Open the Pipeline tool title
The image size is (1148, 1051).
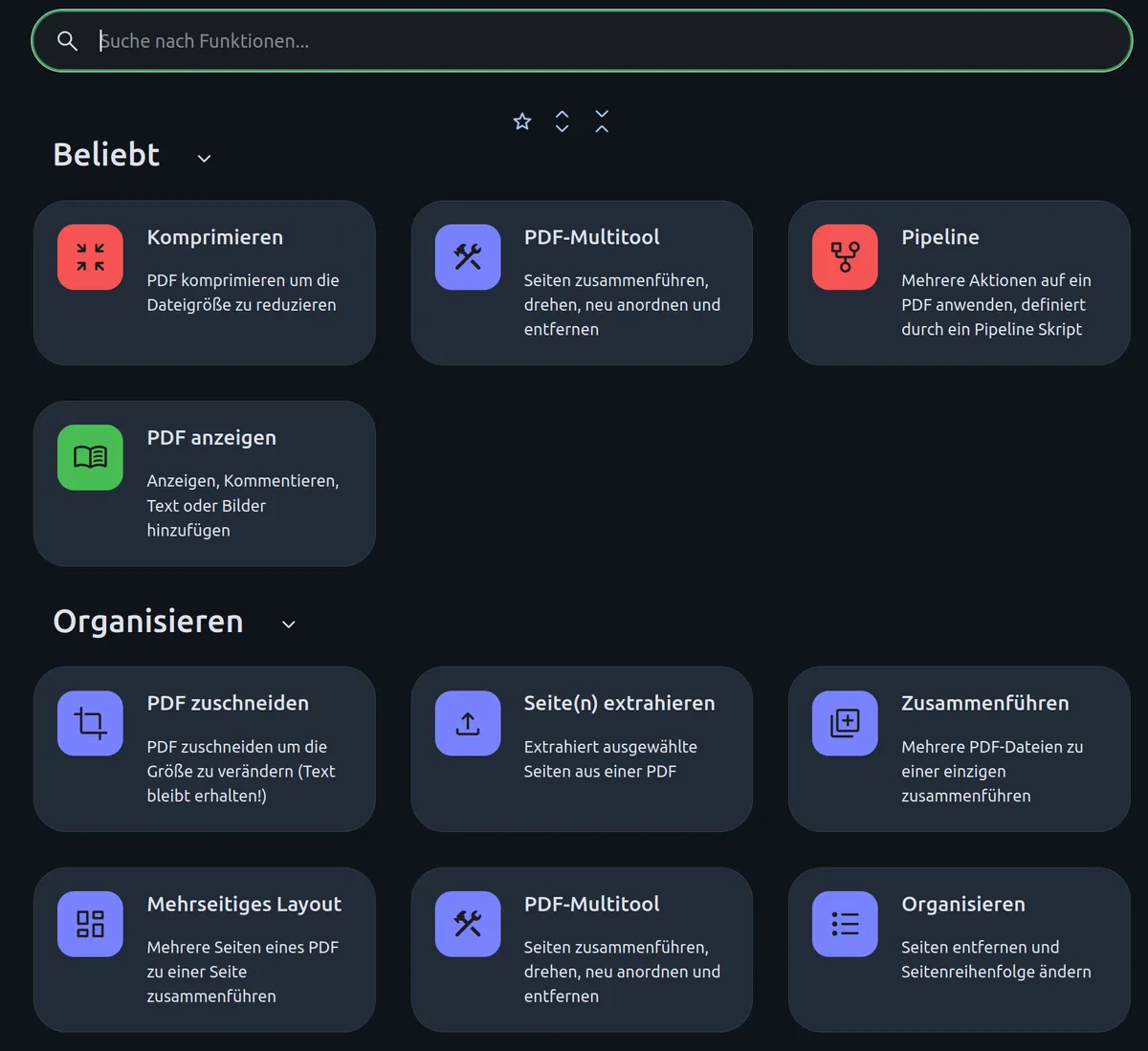(940, 237)
